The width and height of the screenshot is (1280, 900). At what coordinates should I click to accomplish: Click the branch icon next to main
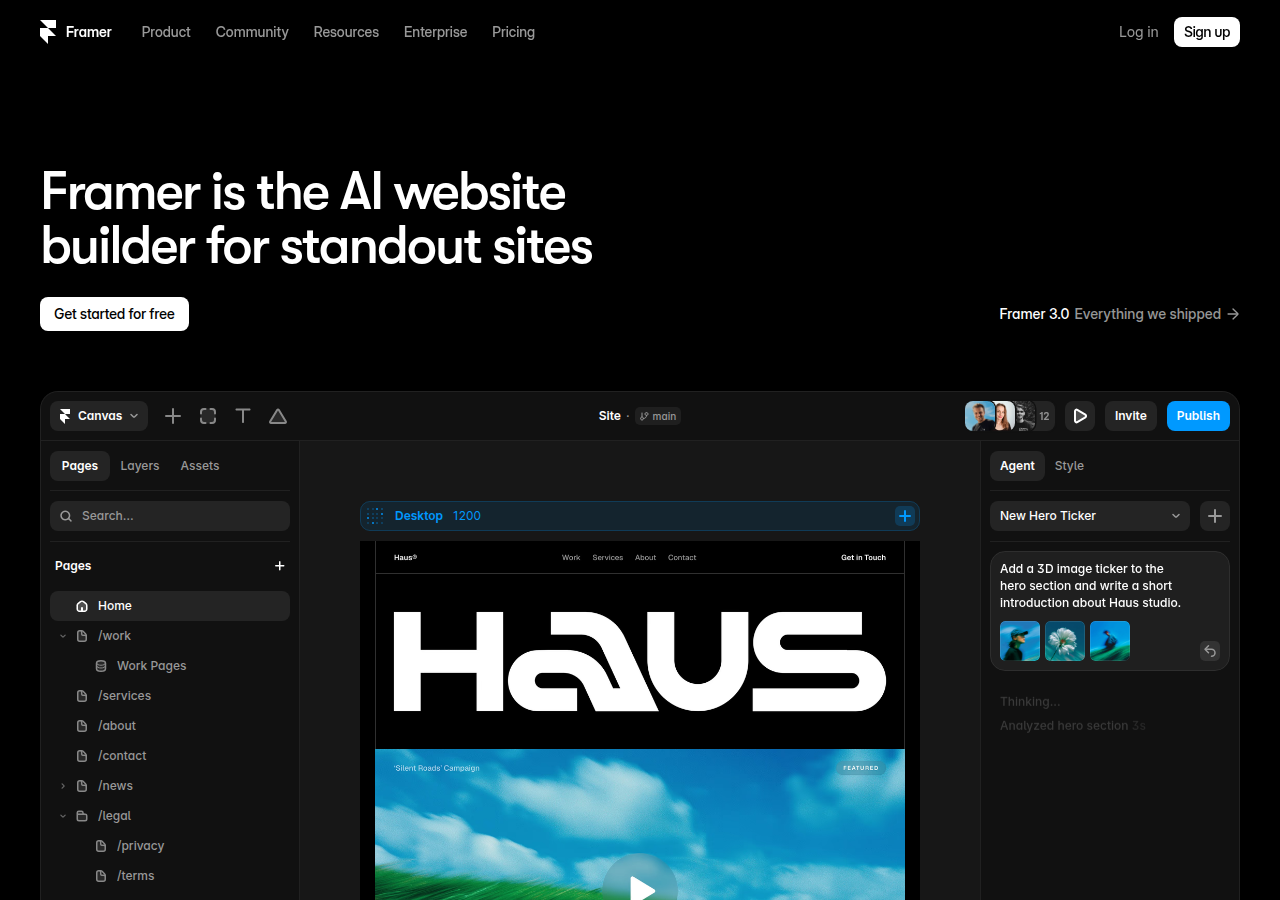(x=644, y=416)
